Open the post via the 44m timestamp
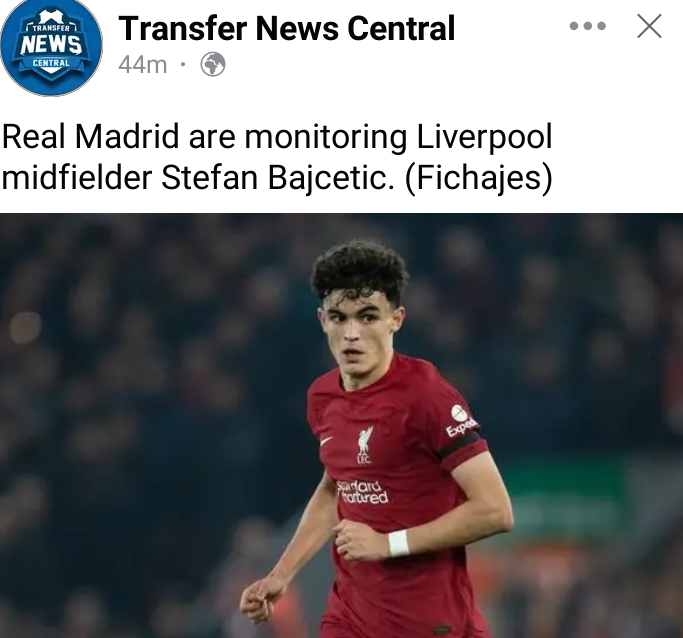 [142, 65]
